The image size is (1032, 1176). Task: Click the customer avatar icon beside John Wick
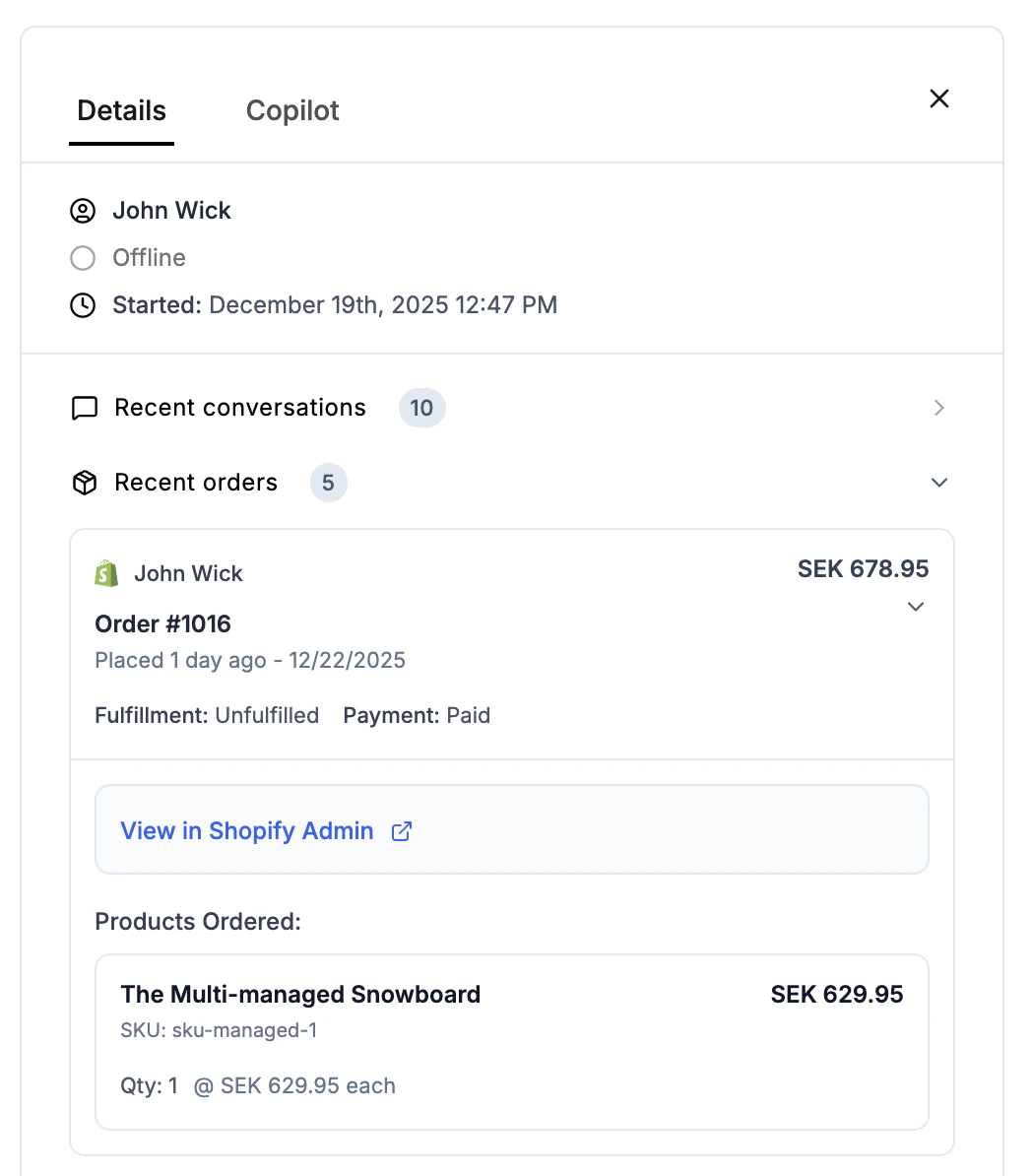coord(83,210)
